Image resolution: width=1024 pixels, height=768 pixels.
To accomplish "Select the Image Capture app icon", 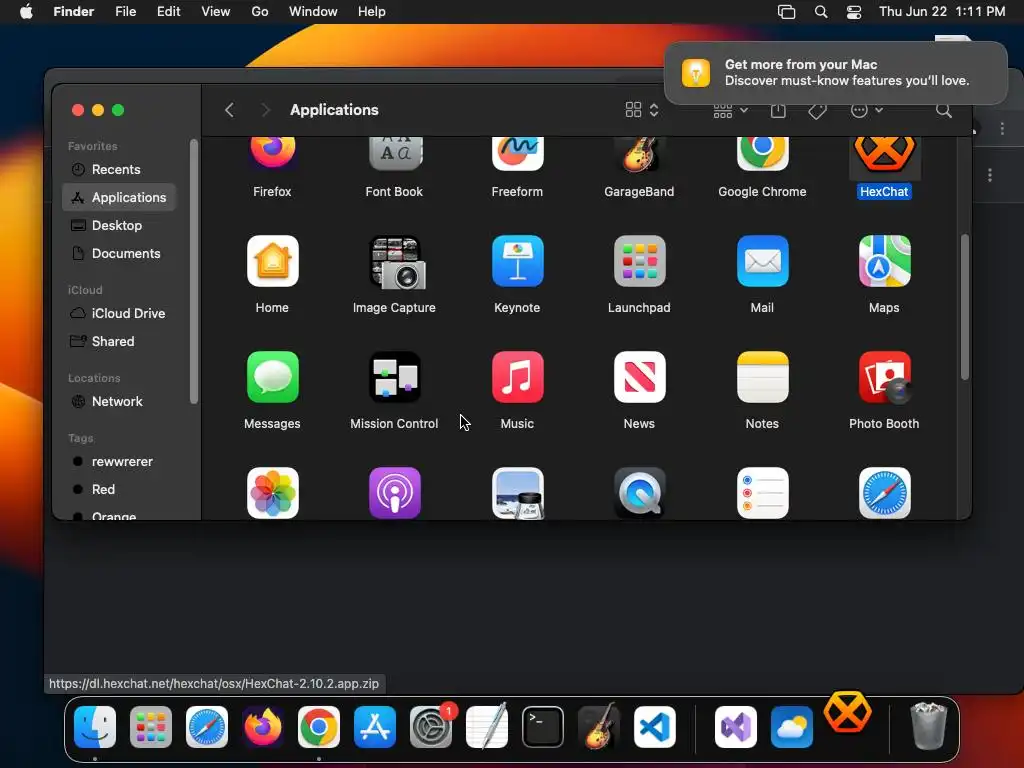I will (395, 262).
